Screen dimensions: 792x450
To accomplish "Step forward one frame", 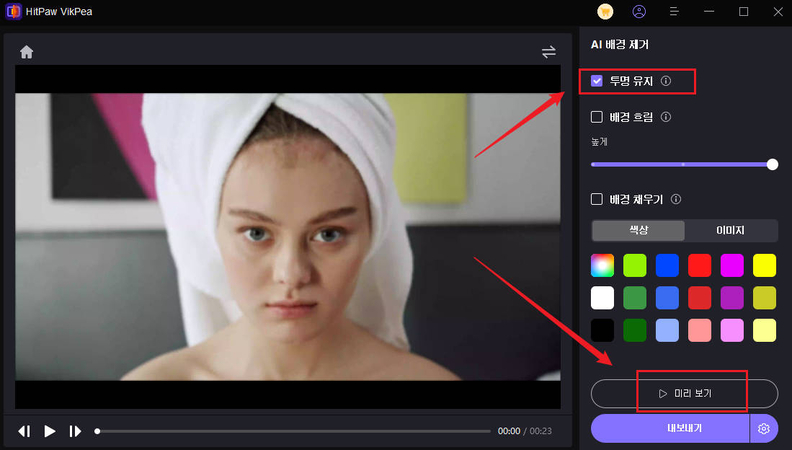I will (x=75, y=431).
